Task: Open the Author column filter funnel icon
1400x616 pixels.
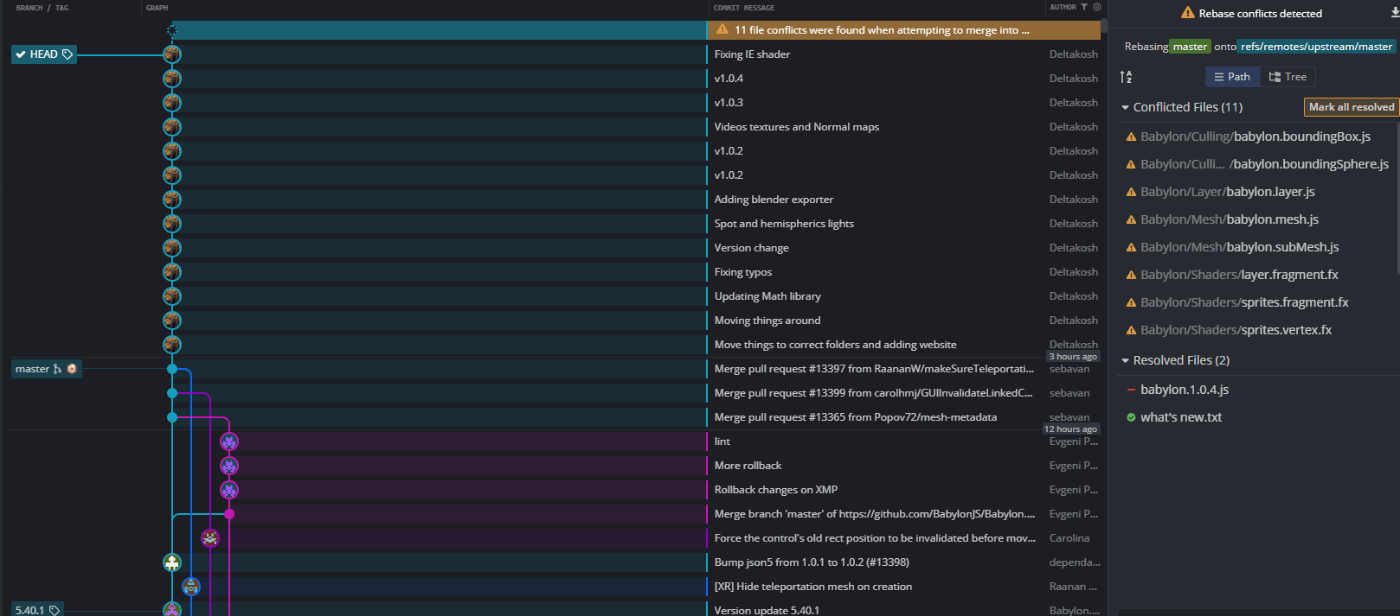Action: point(1084,7)
